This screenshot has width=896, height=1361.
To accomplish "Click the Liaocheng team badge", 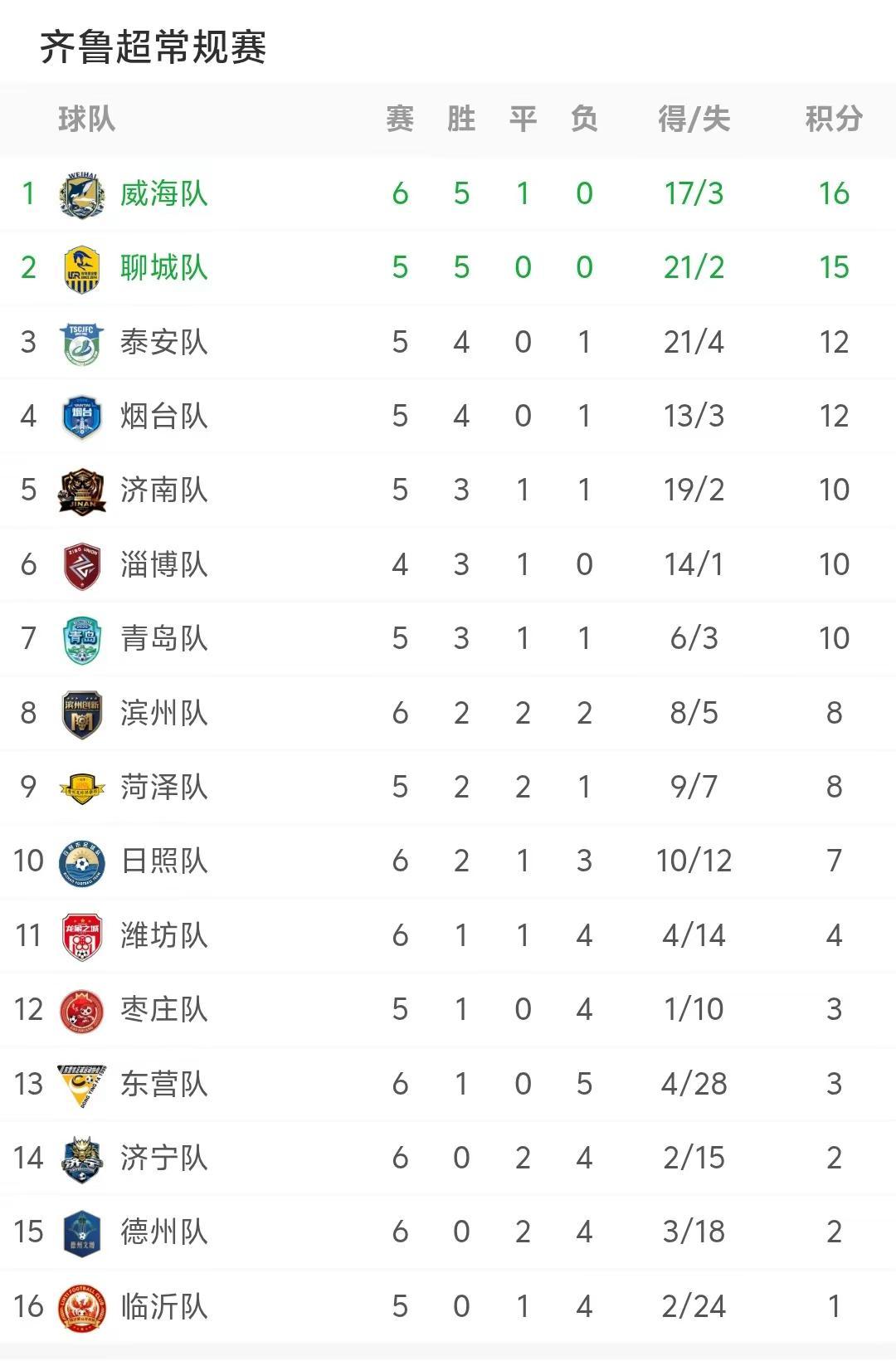I will coord(82,269).
